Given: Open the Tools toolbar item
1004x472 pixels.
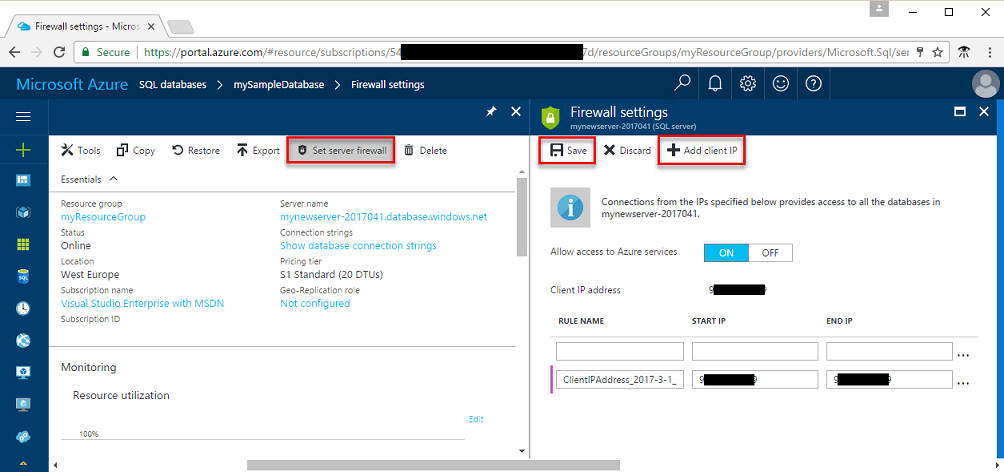Looking at the screenshot, I should coord(81,151).
